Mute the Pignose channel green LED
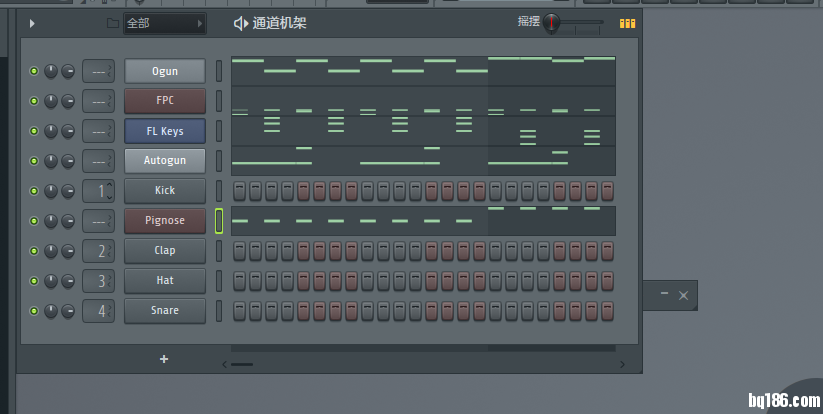 coord(34,221)
